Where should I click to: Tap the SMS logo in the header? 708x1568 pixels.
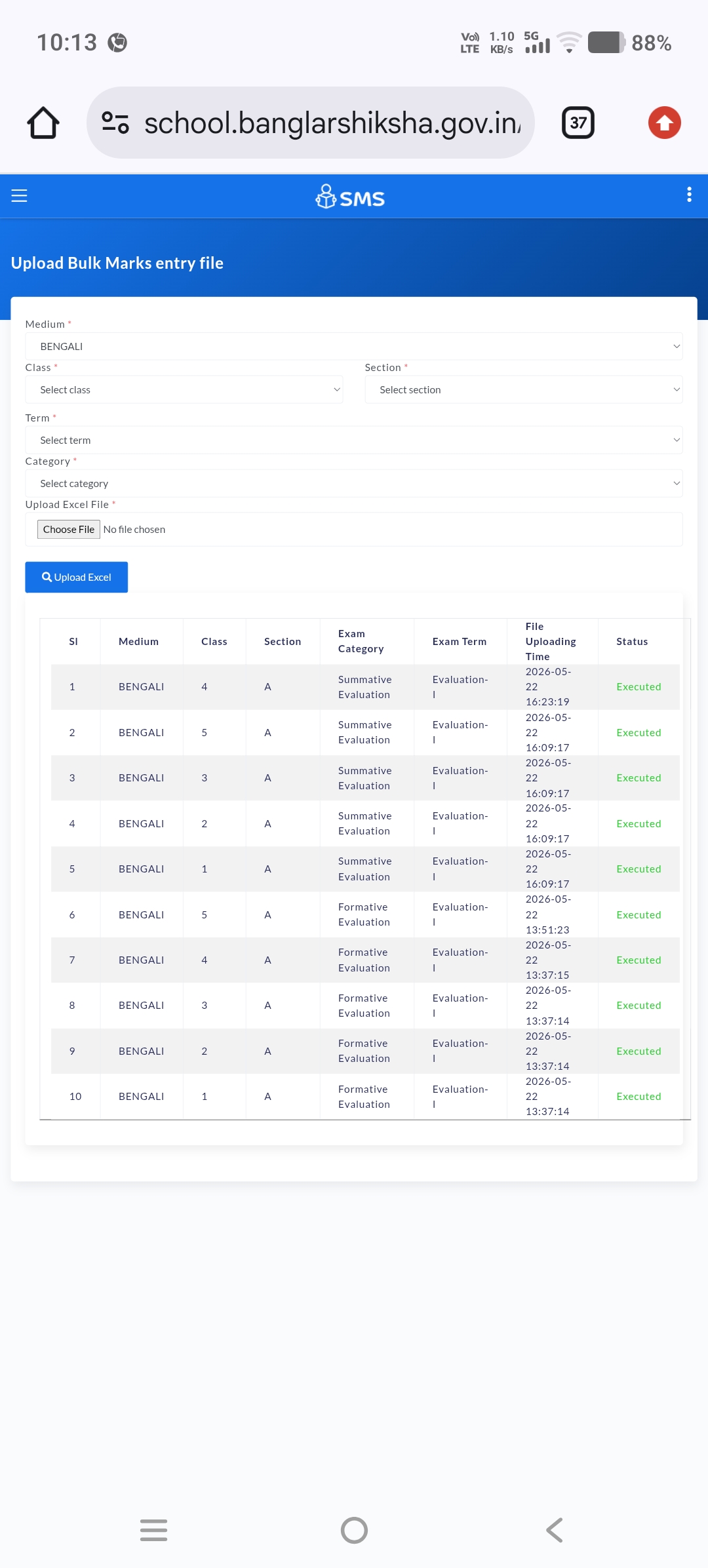pyautogui.click(x=350, y=197)
